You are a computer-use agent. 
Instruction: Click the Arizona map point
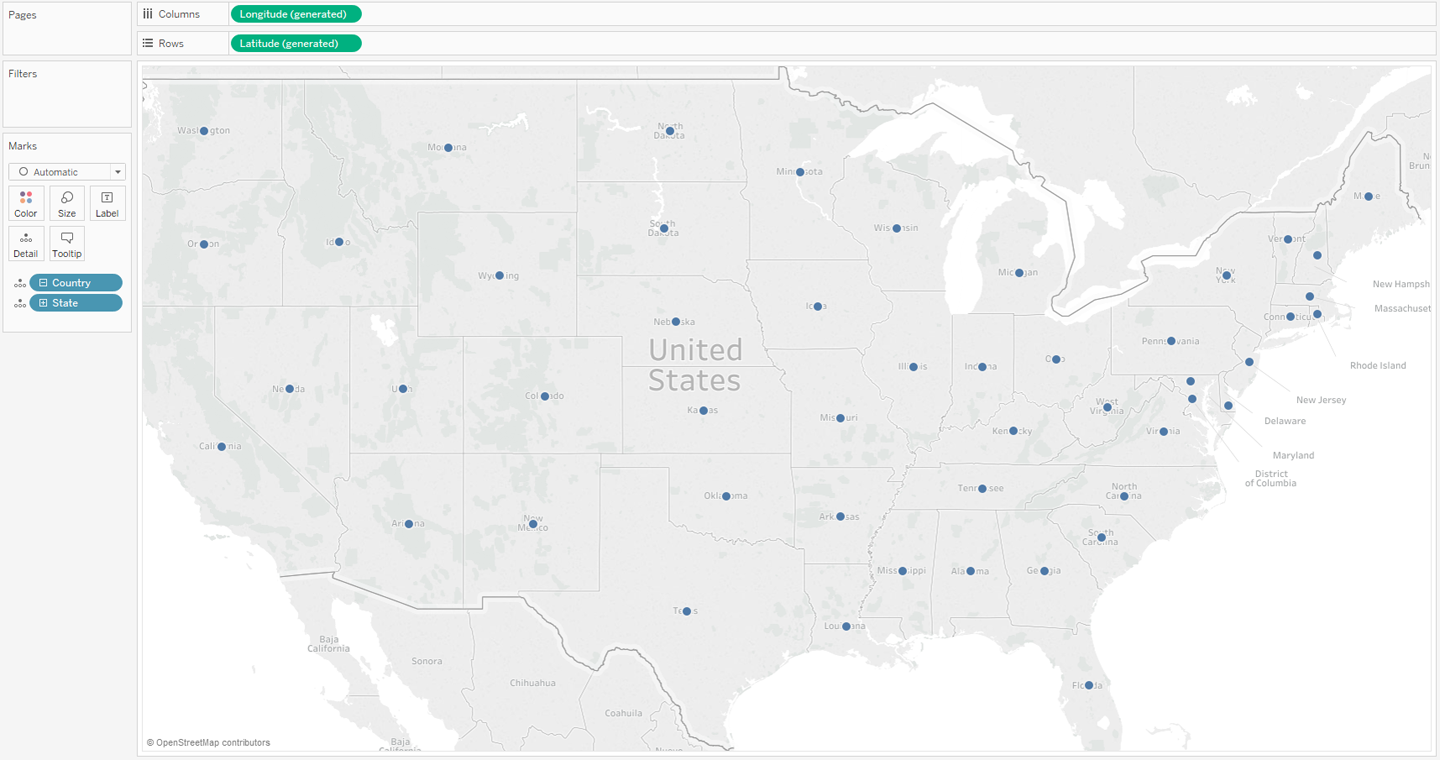click(408, 523)
